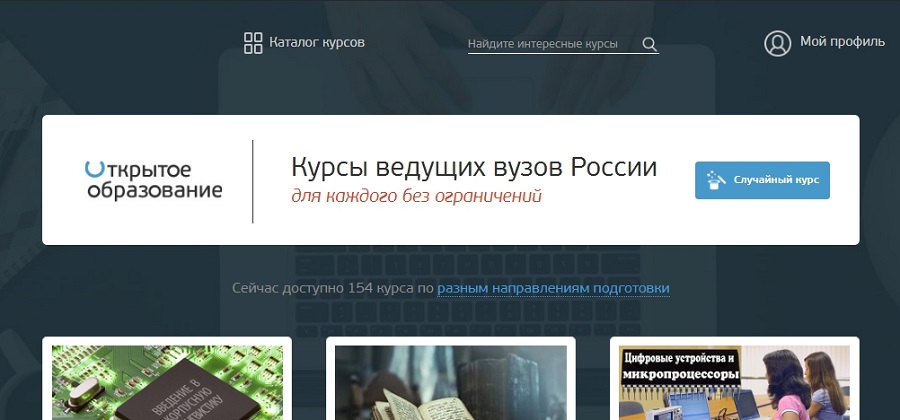The width and height of the screenshot is (900, 420).
Task: Click the profile avatar icon
Action: [778, 43]
